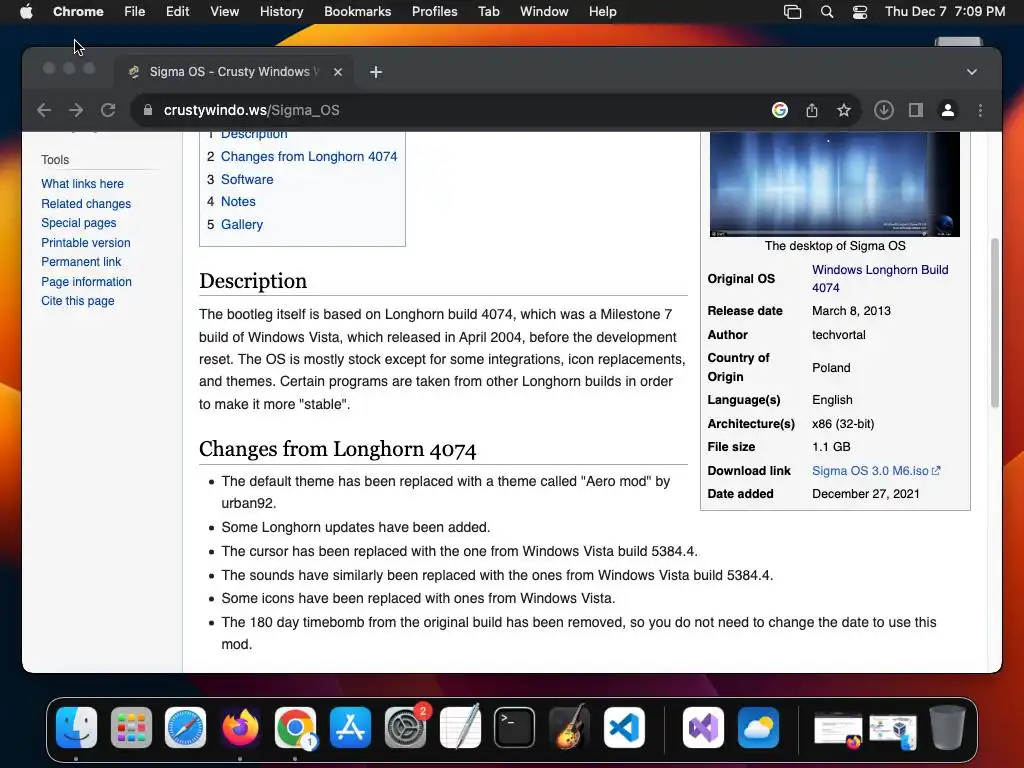Open Google icon in the address bar
Screen dimensions: 1024x768
click(780, 110)
